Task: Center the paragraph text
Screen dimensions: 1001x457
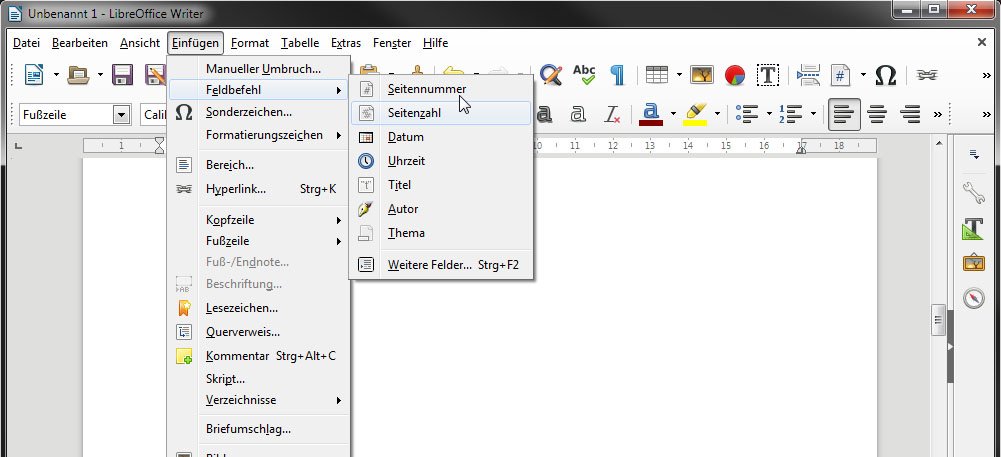Action: (878, 115)
